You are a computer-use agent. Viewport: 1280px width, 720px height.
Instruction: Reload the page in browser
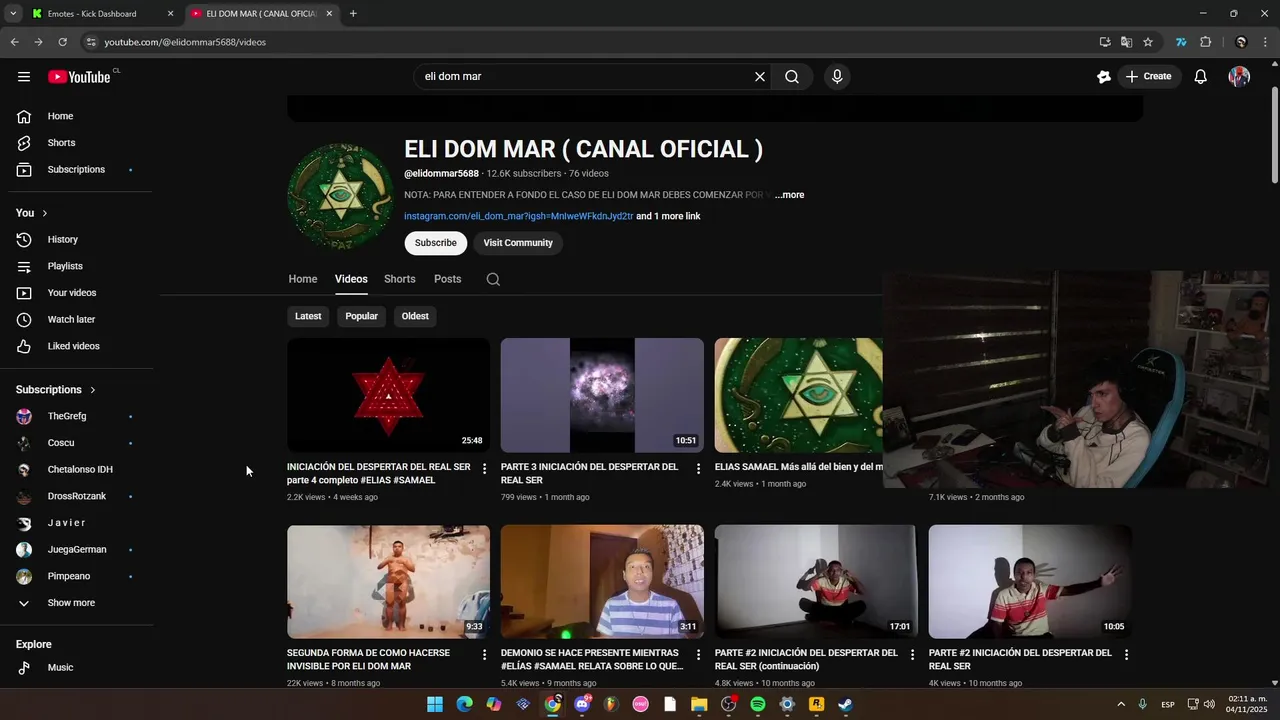click(62, 42)
